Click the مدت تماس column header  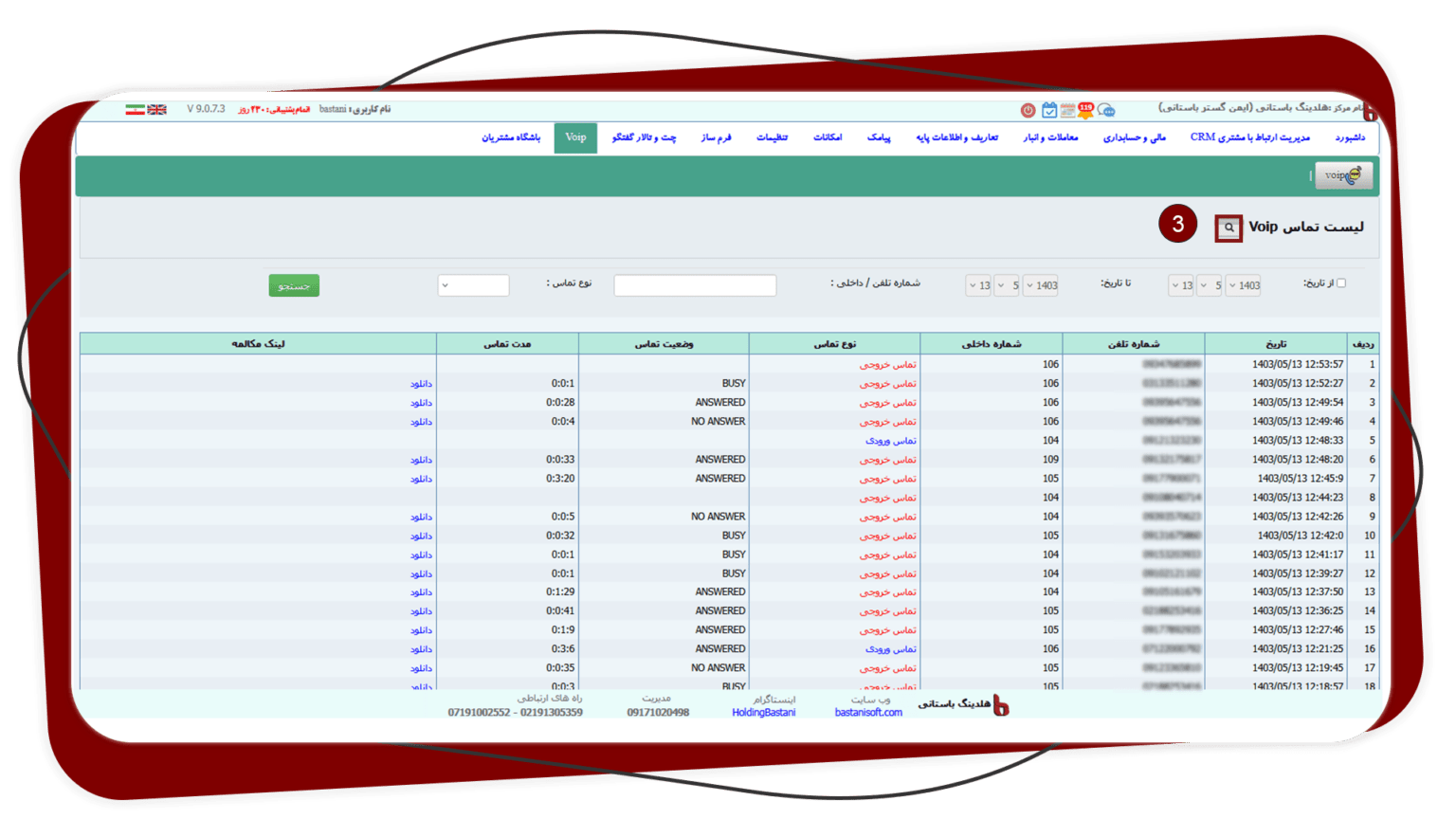(x=508, y=344)
